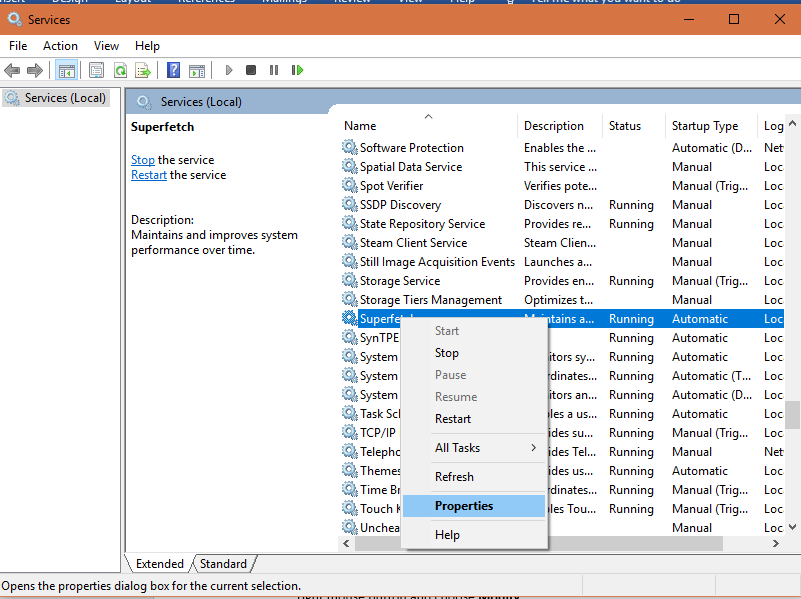Screen dimensions: 801x599
Task: Open the blue Help question-mark icon
Action: click(x=174, y=70)
